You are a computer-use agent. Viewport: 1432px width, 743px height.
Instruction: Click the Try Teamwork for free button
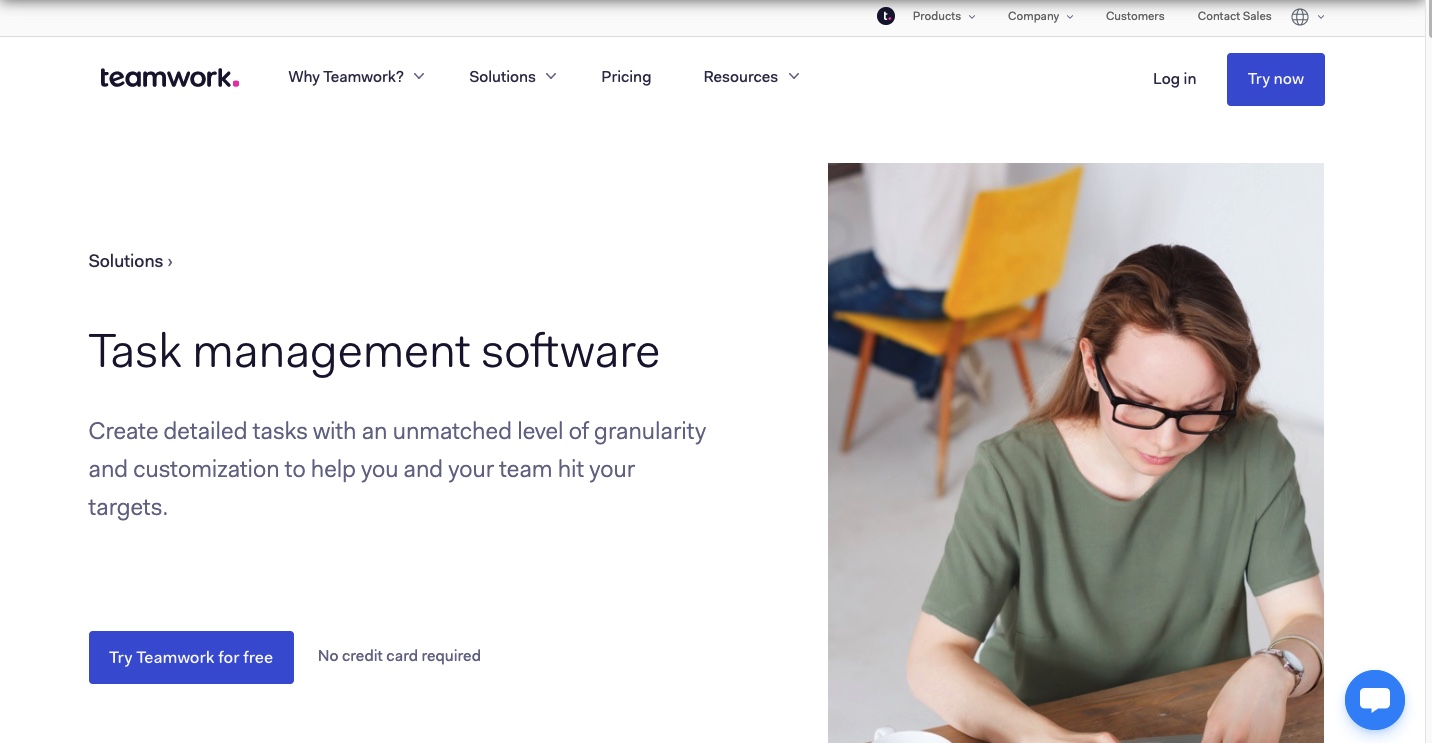191,657
